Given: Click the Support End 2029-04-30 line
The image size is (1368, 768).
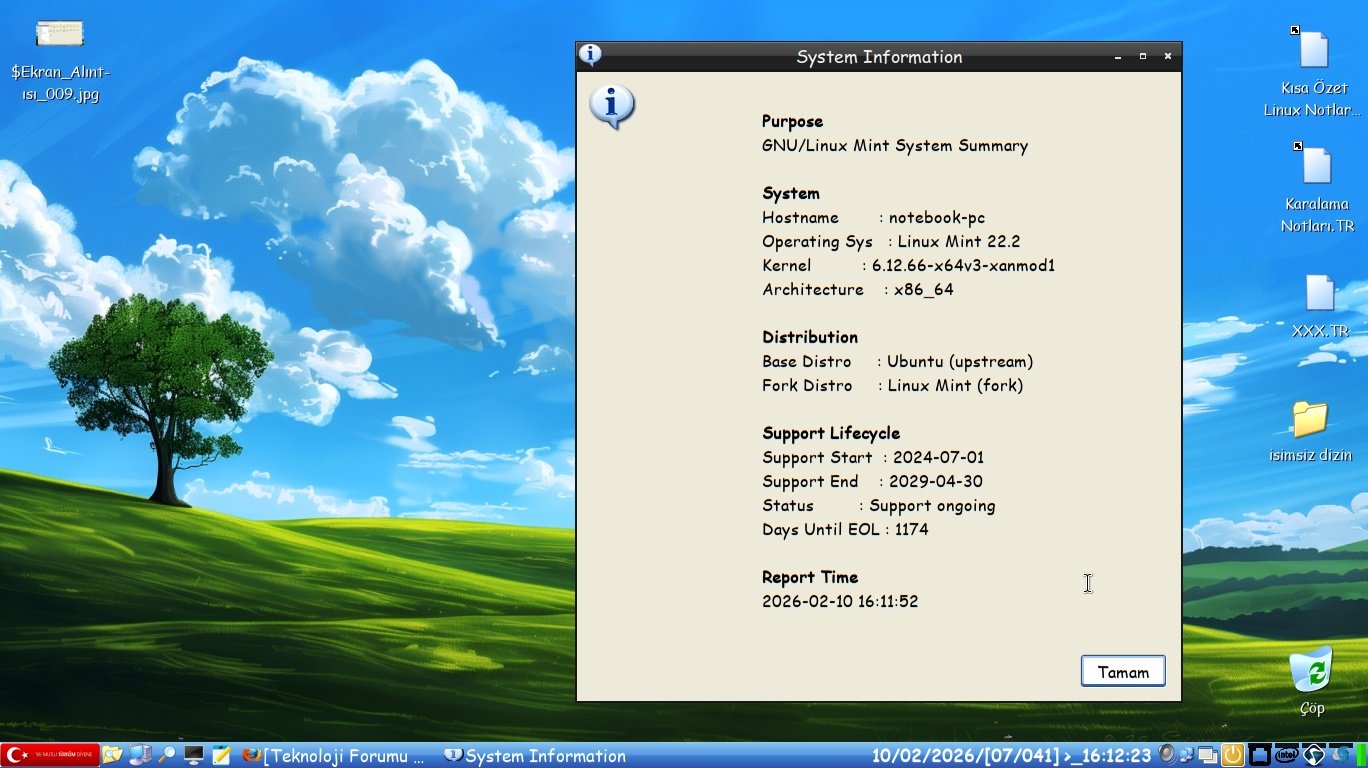Looking at the screenshot, I should [x=872, y=481].
